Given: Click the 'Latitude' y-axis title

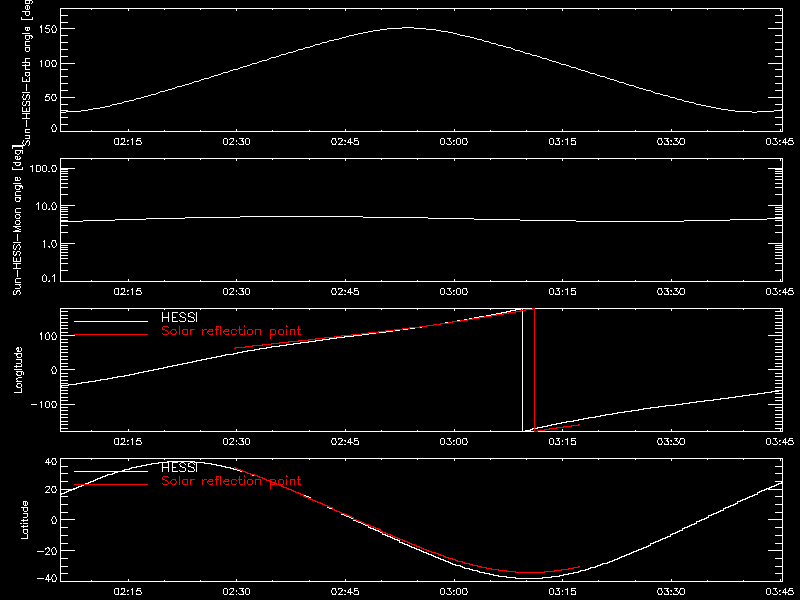Looking at the screenshot, I should pyautogui.click(x=24, y=520).
